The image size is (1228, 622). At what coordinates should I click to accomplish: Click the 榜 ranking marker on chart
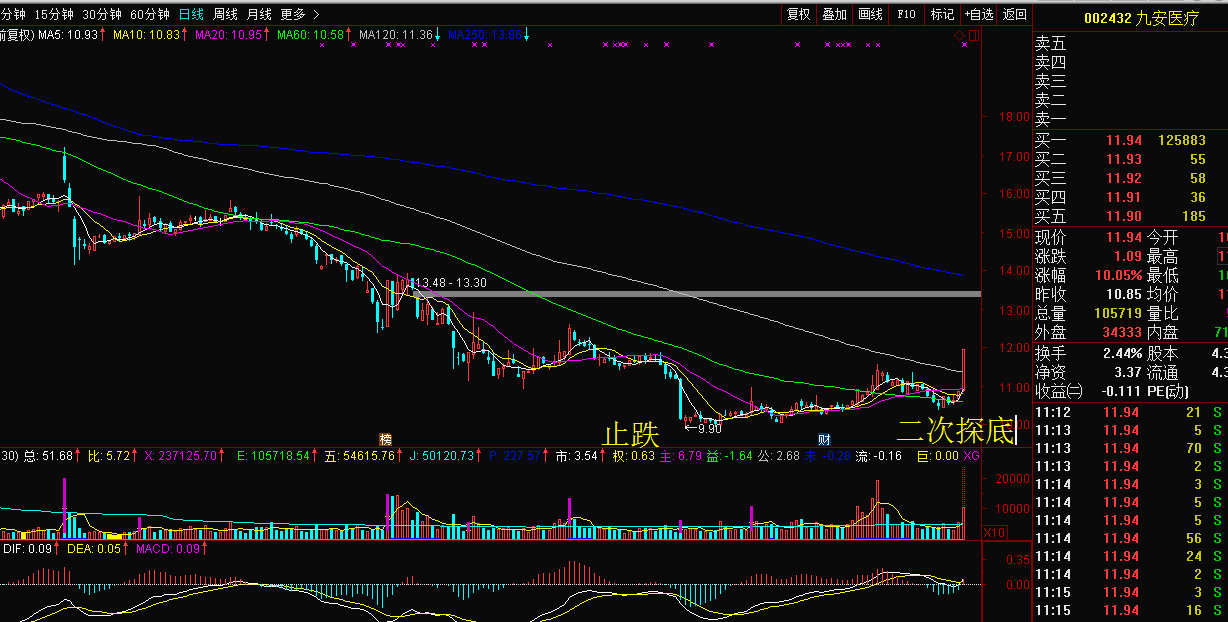coord(384,439)
